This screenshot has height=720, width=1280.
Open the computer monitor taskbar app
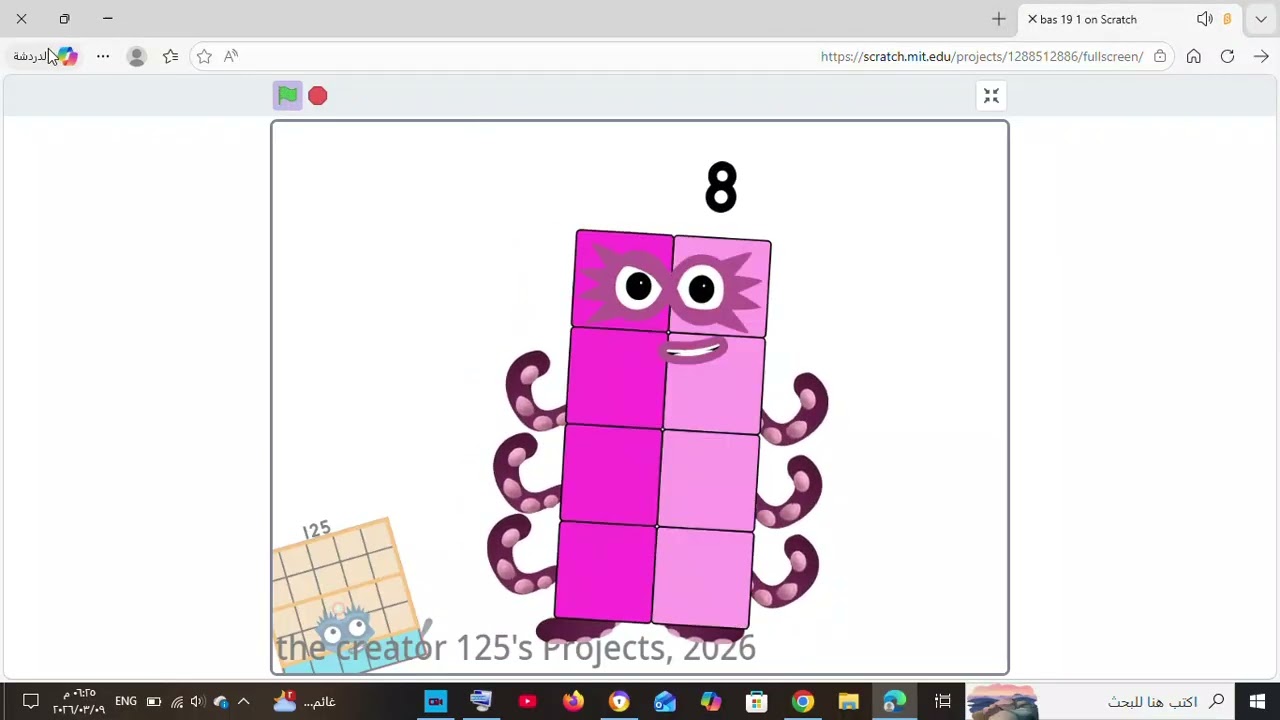[x=481, y=702]
